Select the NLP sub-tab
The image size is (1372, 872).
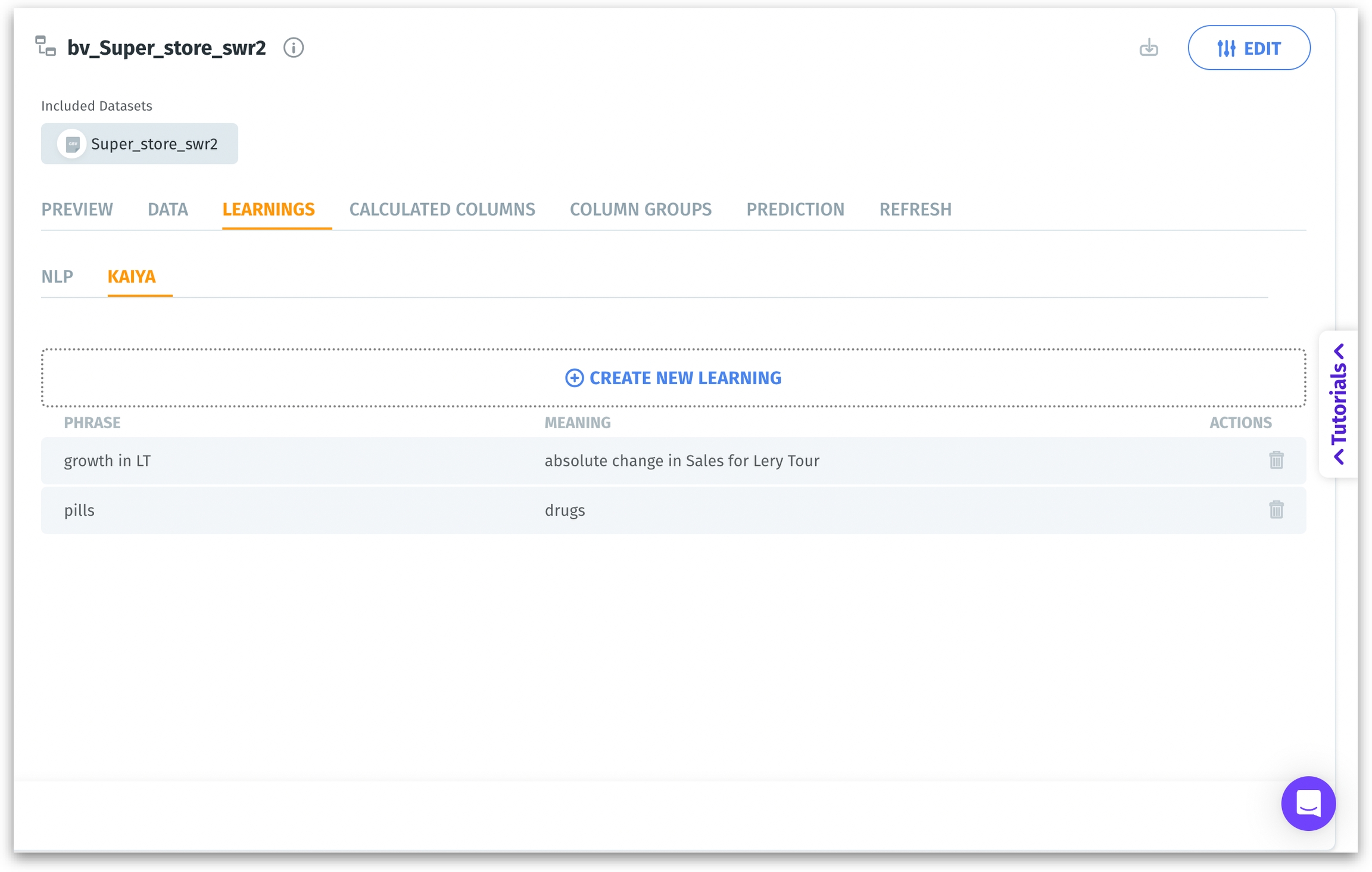pos(57,277)
